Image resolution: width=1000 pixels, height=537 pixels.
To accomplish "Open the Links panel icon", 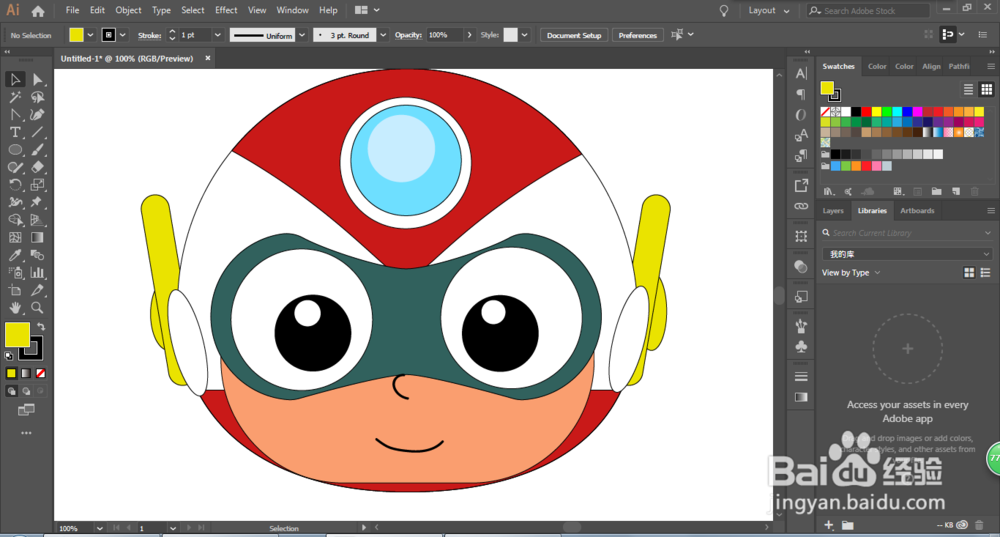I will [x=801, y=206].
